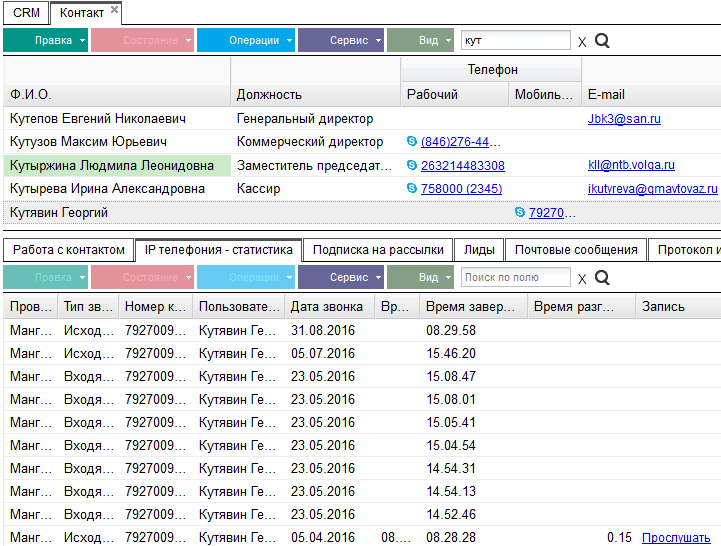Open the upper Правка dropdown menu
Image resolution: width=721 pixels, height=546 pixels.
click(x=45, y=40)
